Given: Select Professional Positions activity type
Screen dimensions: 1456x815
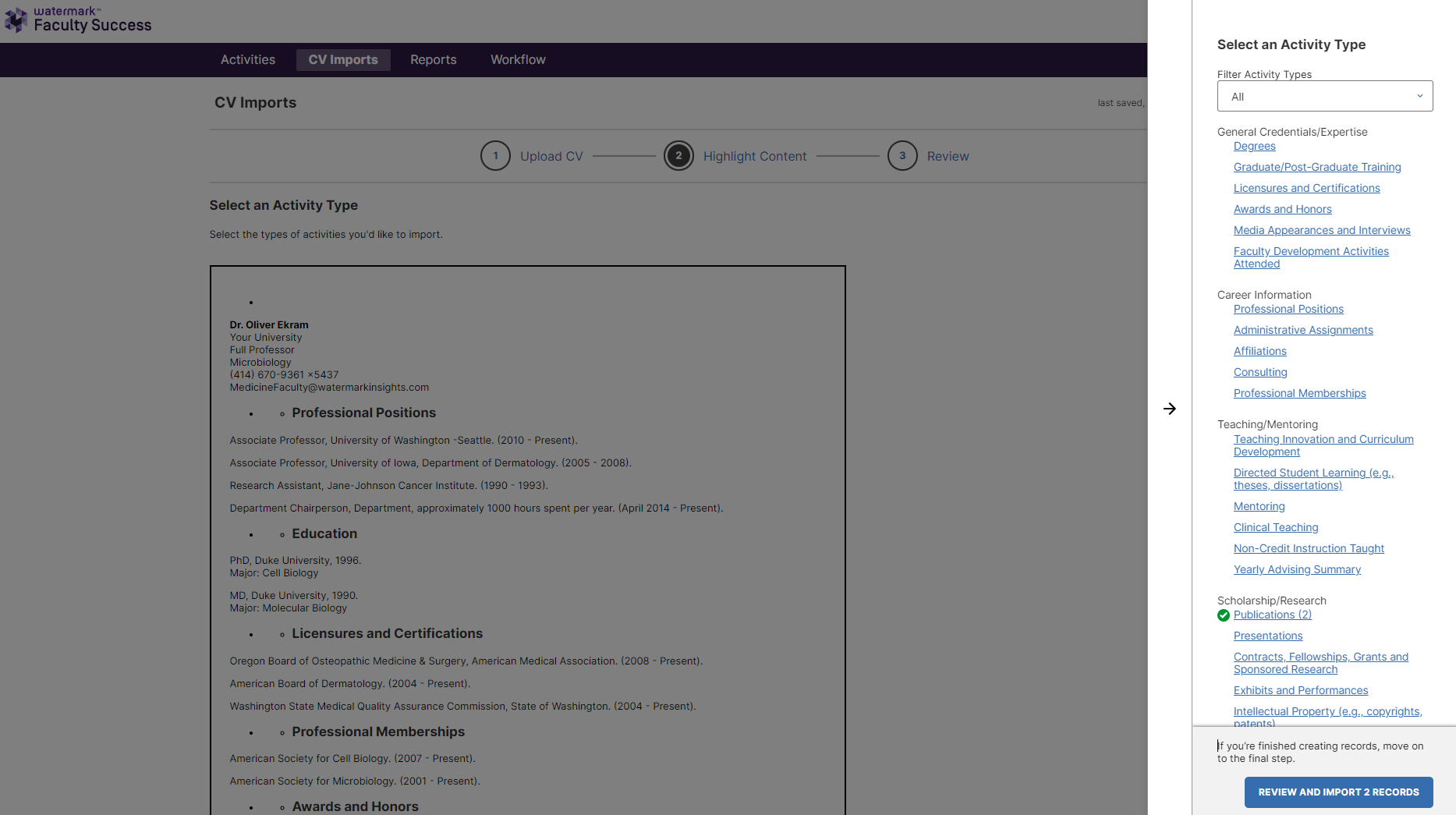Looking at the screenshot, I should coord(1288,309).
